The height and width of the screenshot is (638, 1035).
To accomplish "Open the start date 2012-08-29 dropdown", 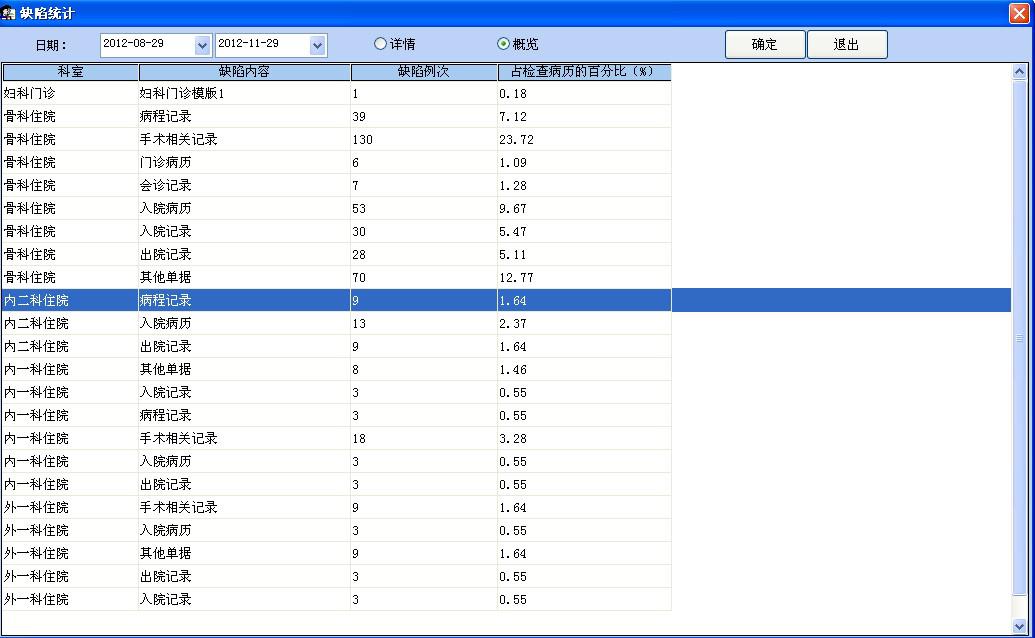I will [x=202, y=45].
